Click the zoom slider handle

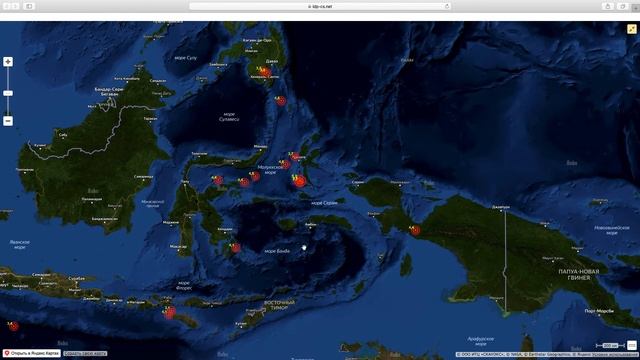(8, 93)
